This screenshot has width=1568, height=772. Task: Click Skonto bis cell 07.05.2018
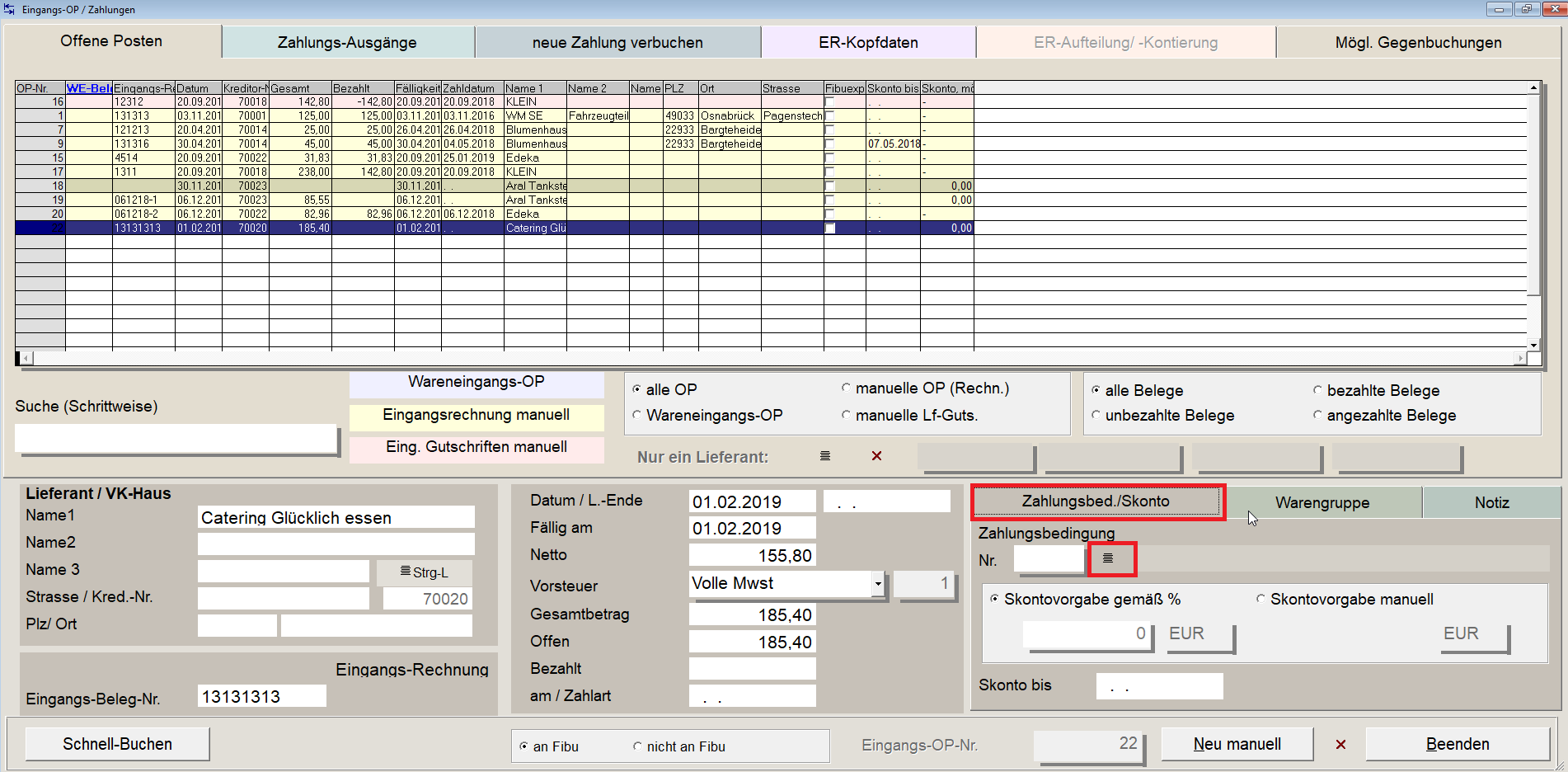(x=894, y=144)
